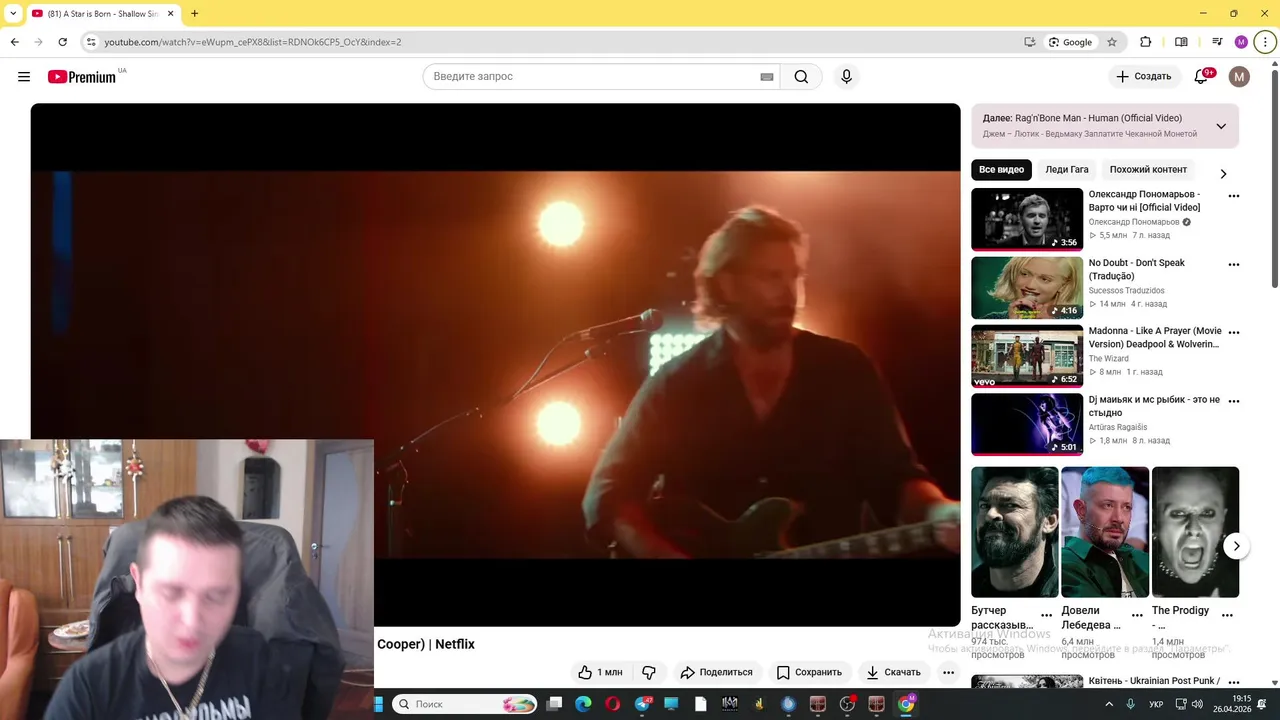Search page with Google Lens button

pos(1070,42)
